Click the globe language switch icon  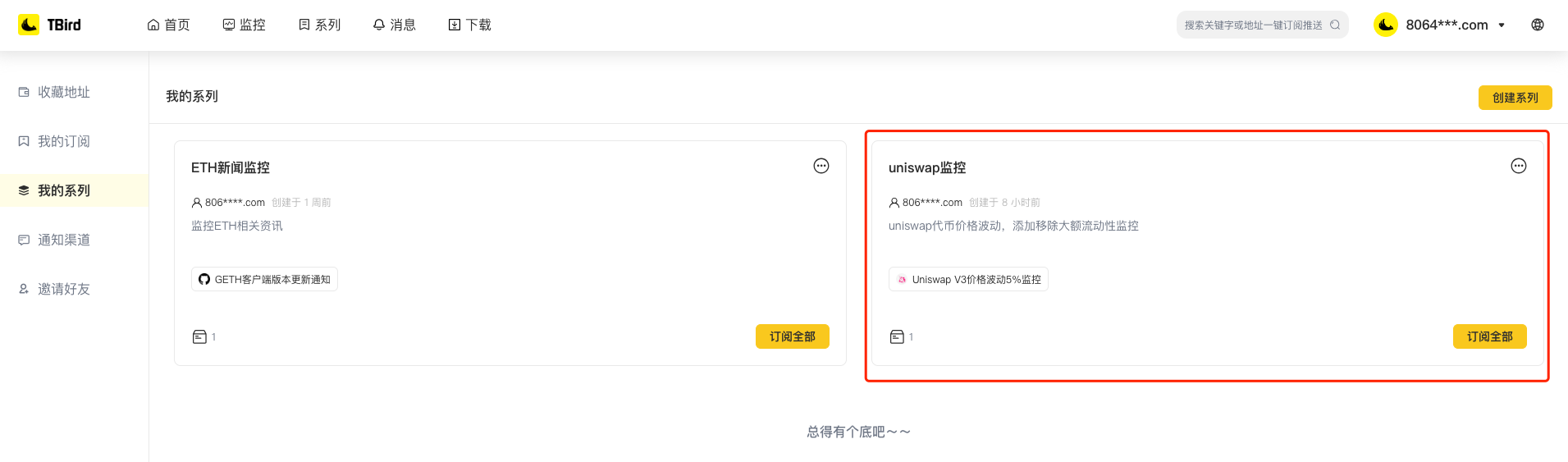[1538, 25]
